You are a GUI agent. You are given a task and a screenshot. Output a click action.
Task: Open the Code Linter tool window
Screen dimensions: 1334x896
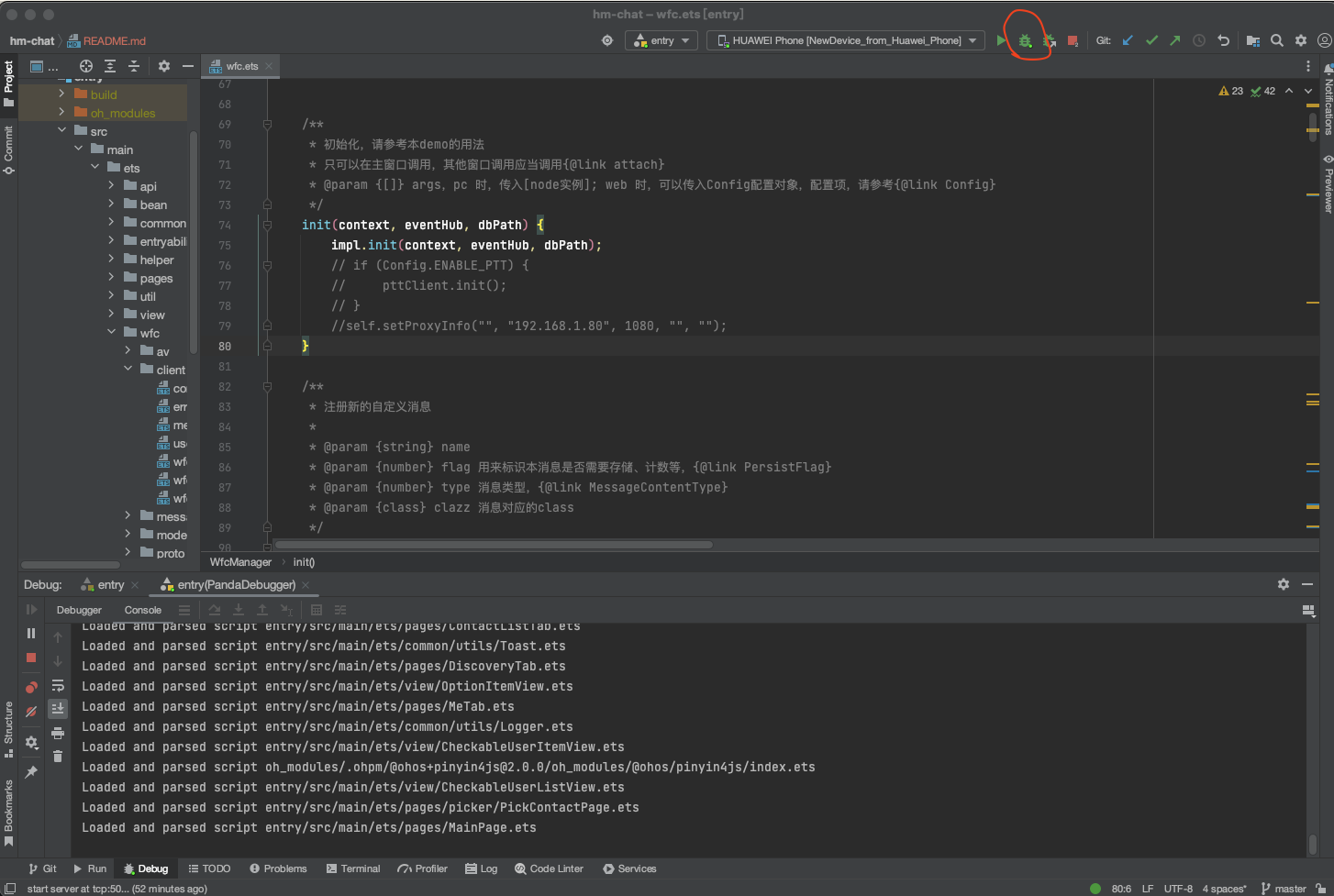pos(549,868)
